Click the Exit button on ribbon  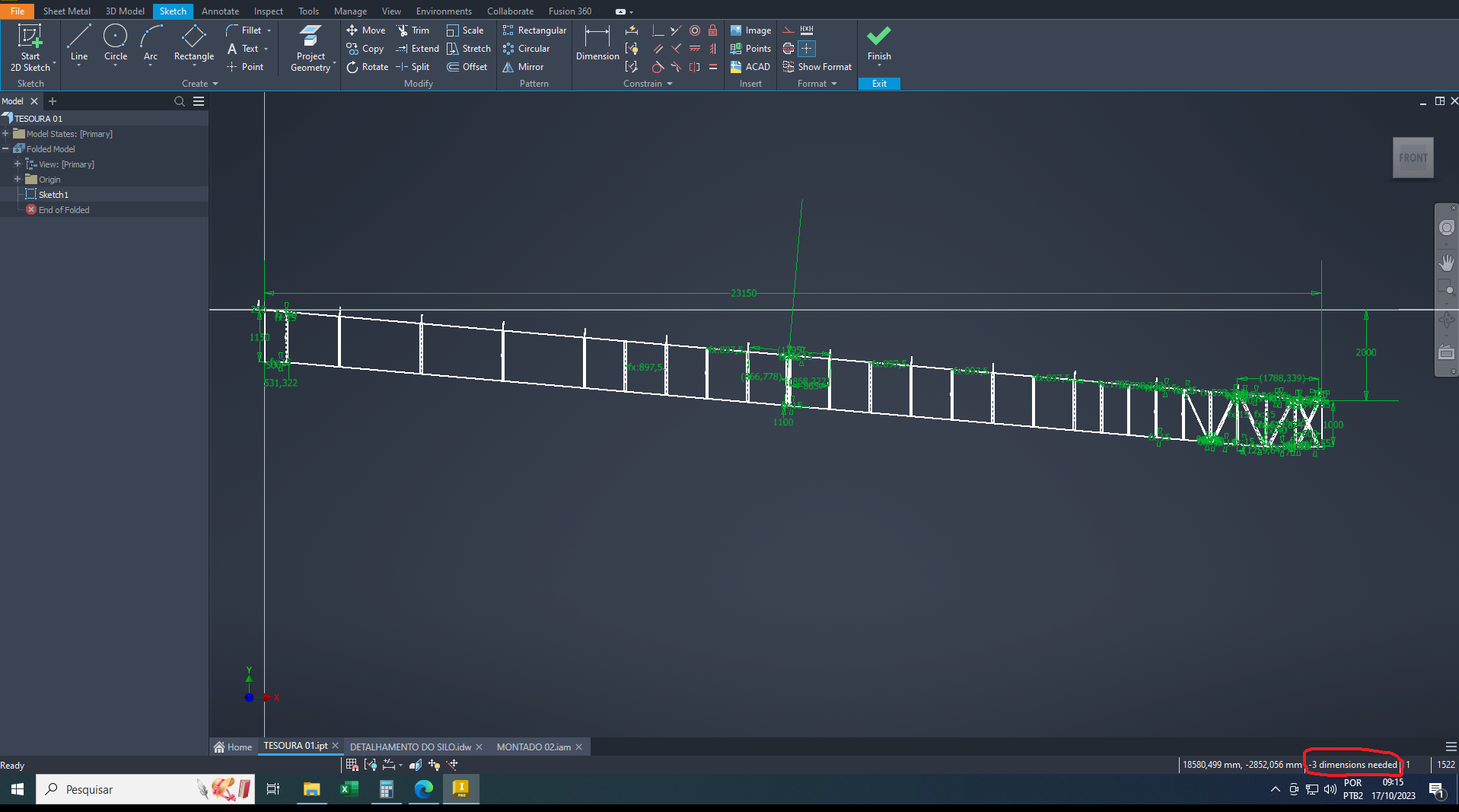pyautogui.click(x=879, y=83)
